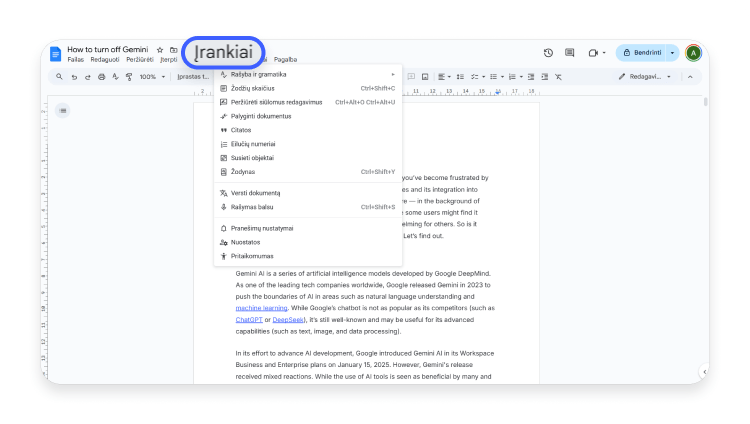Click the Bendrinti share button
The width and height of the screenshot is (750, 424).
(641, 53)
